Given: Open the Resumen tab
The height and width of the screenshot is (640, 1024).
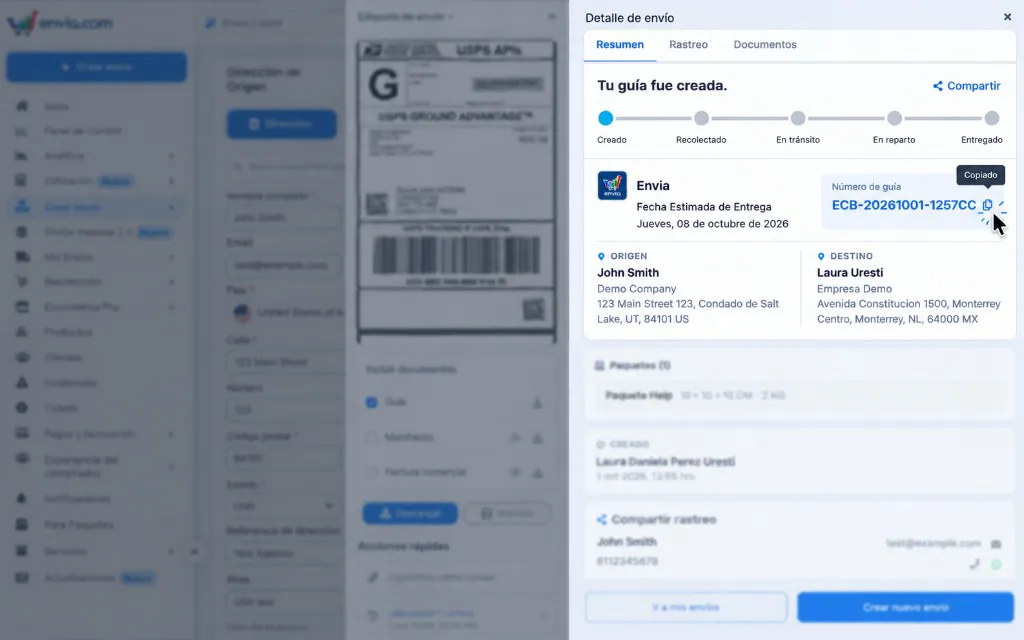Looking at the screenshot, I should click(x=620, y=44).
